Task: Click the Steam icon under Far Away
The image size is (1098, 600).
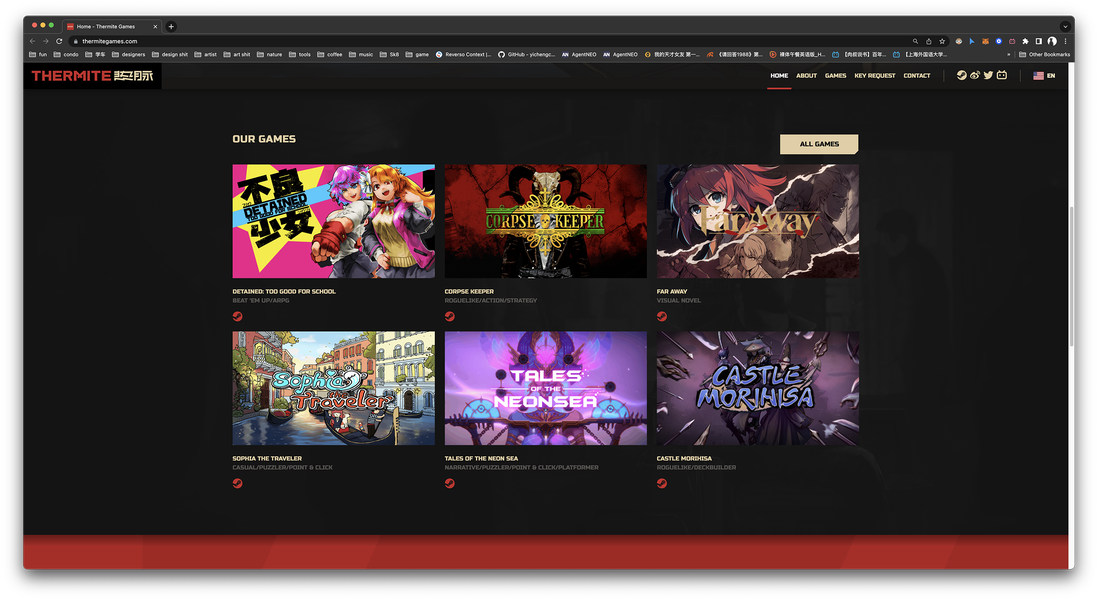Action: 662,316
